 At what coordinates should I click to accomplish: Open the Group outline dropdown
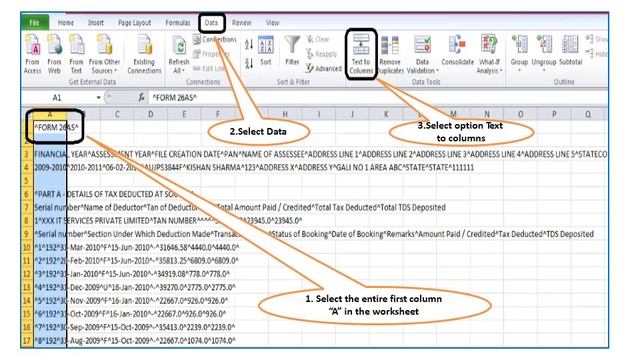pyautogui.click(x=519, y=54)
